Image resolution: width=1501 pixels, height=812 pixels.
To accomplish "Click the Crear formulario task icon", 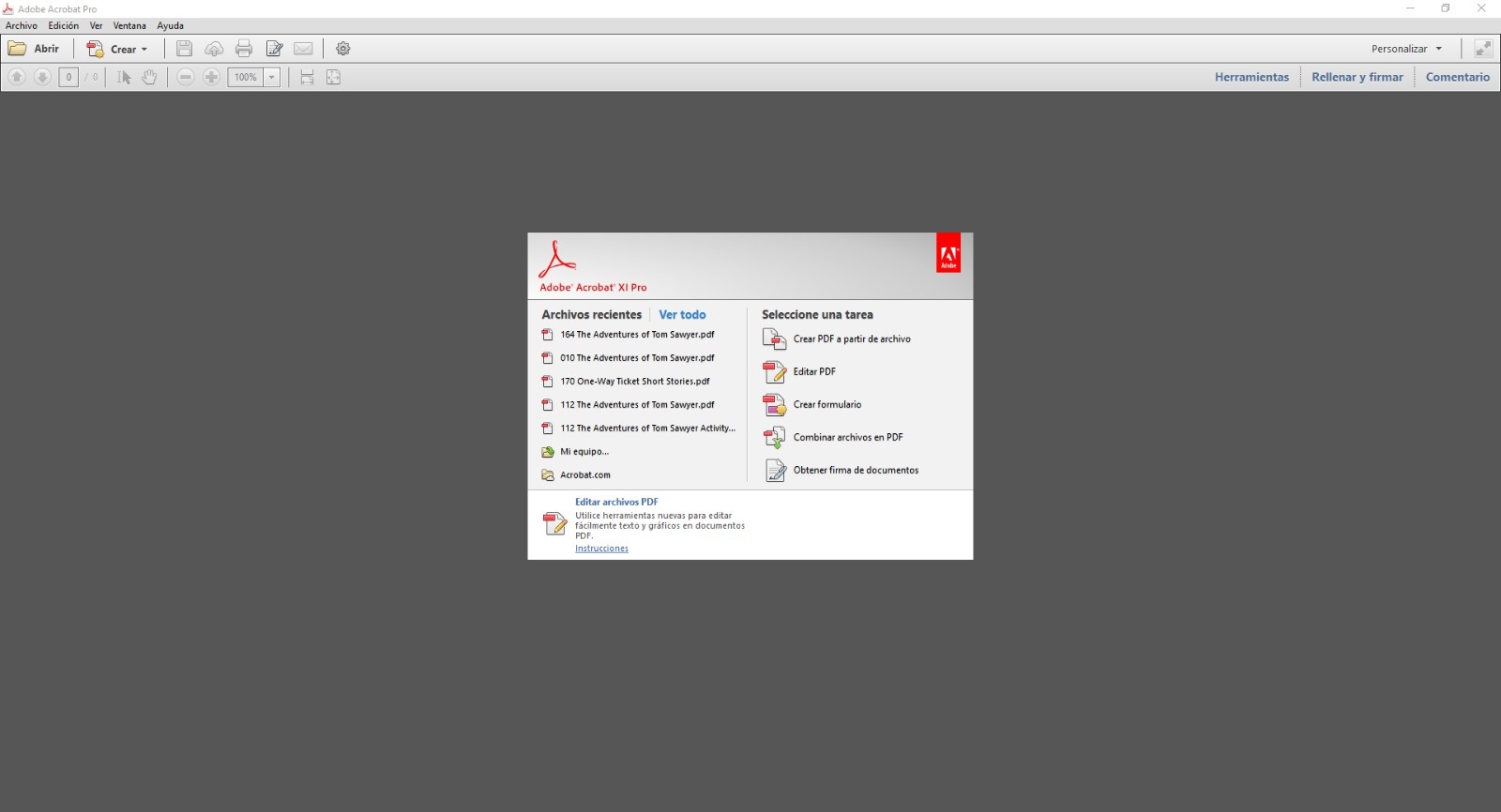I will point(774,405).
